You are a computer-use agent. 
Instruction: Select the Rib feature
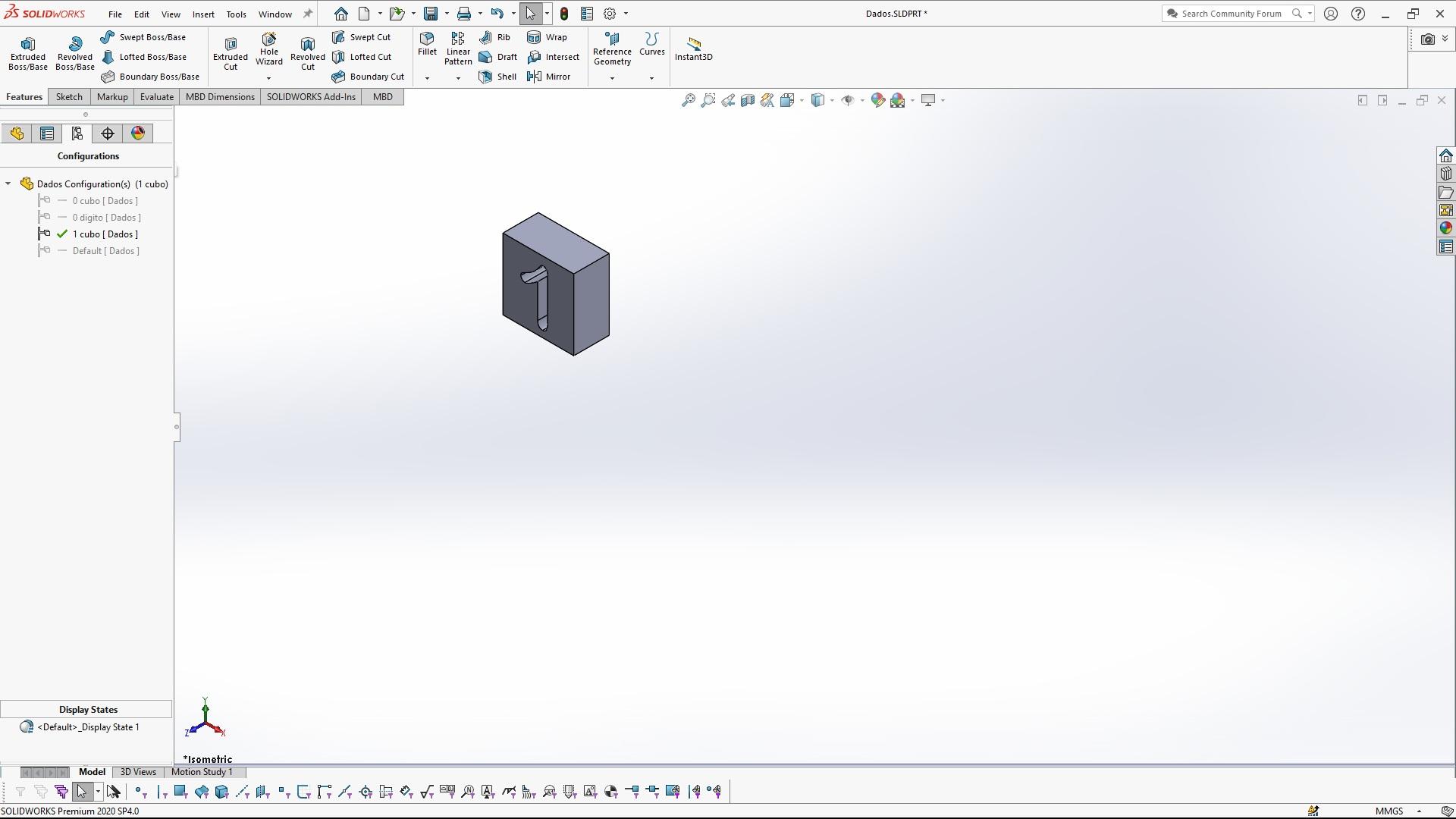coord(495,37)
